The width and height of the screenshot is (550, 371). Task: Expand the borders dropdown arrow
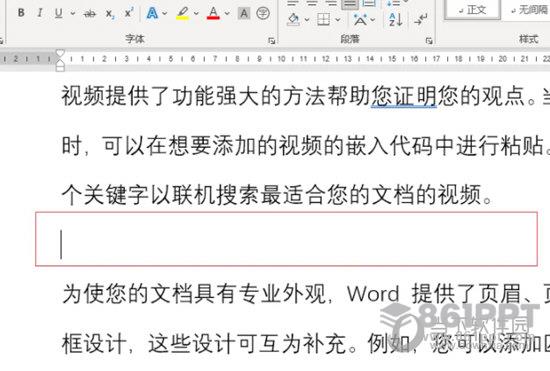[338, 20]
